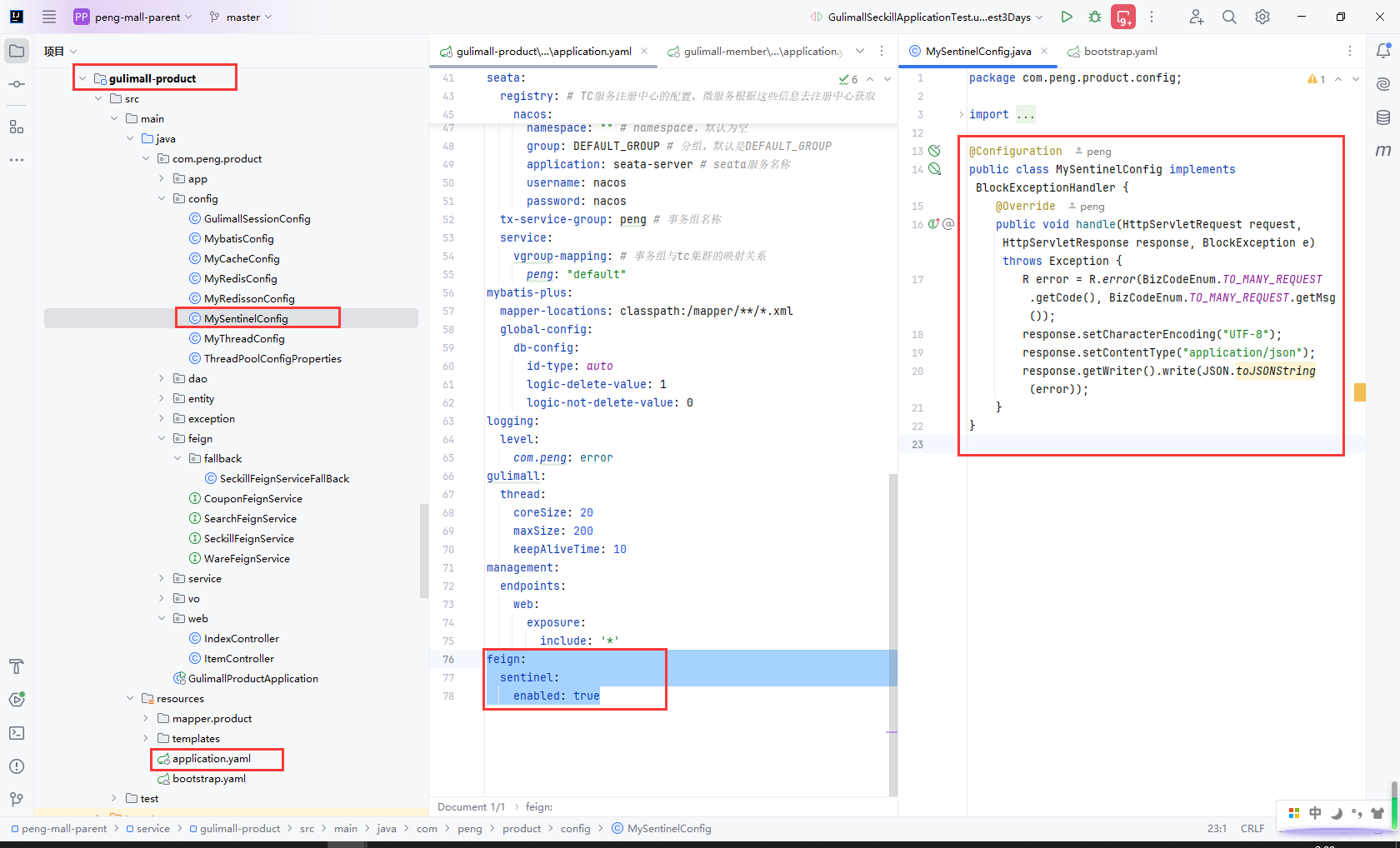1400x848 pixels.
Task: Open the Problems tool window
Action: coord(17,766)
